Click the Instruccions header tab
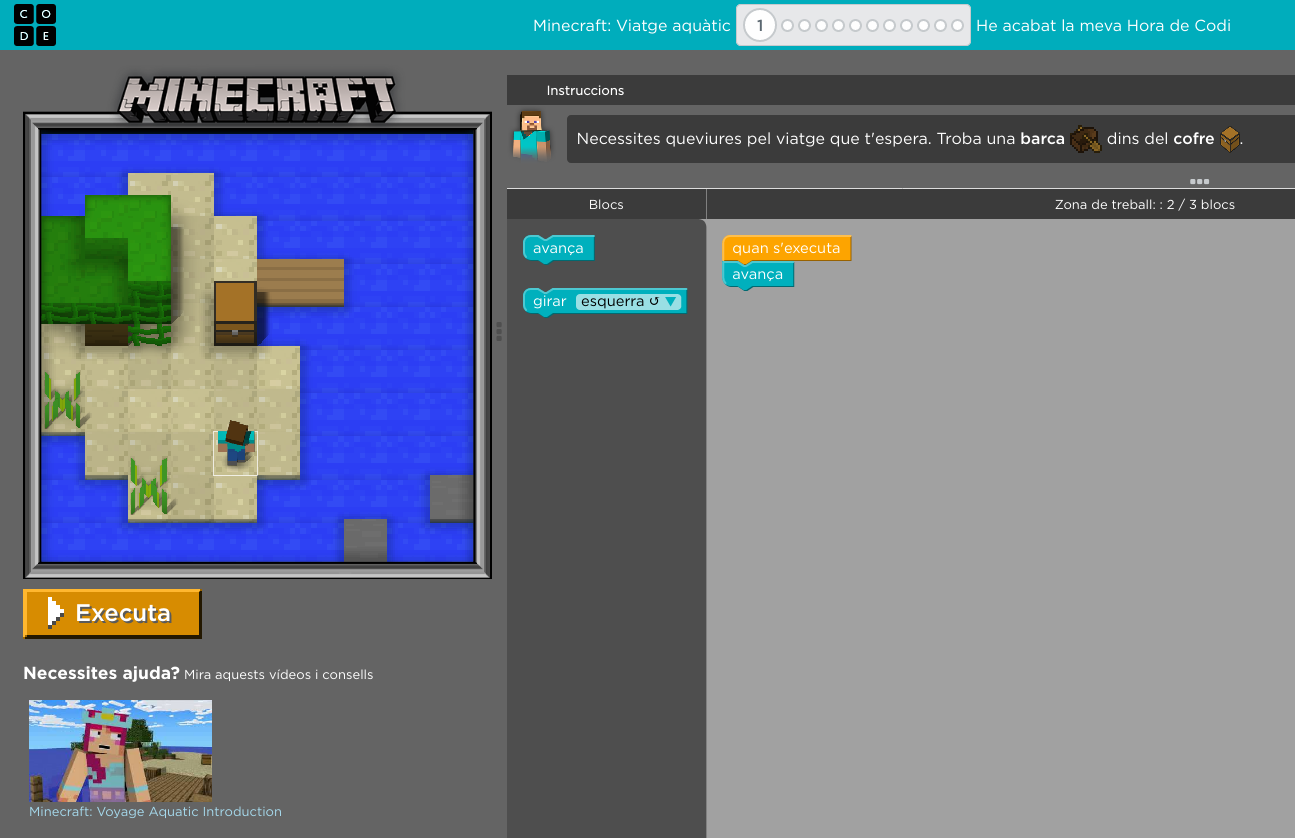 585,90
